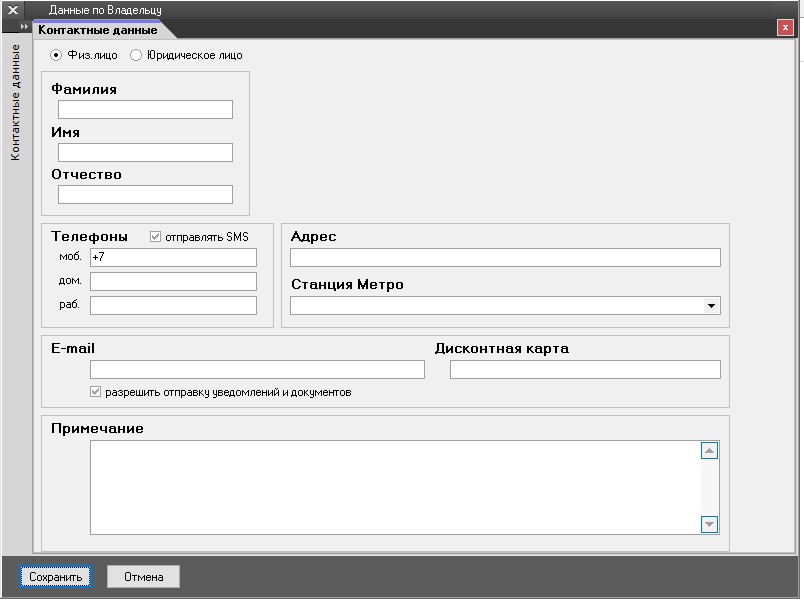Image resolution: width=804 pixels, height=601 pixels.
Task: Toggle the отправлять SMS checkbox
Action: (155, 237)
